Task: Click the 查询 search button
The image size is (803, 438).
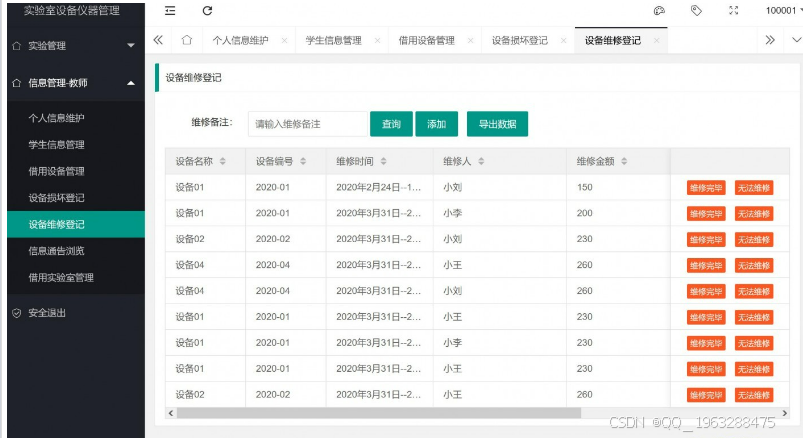Action: pos(391,124)
